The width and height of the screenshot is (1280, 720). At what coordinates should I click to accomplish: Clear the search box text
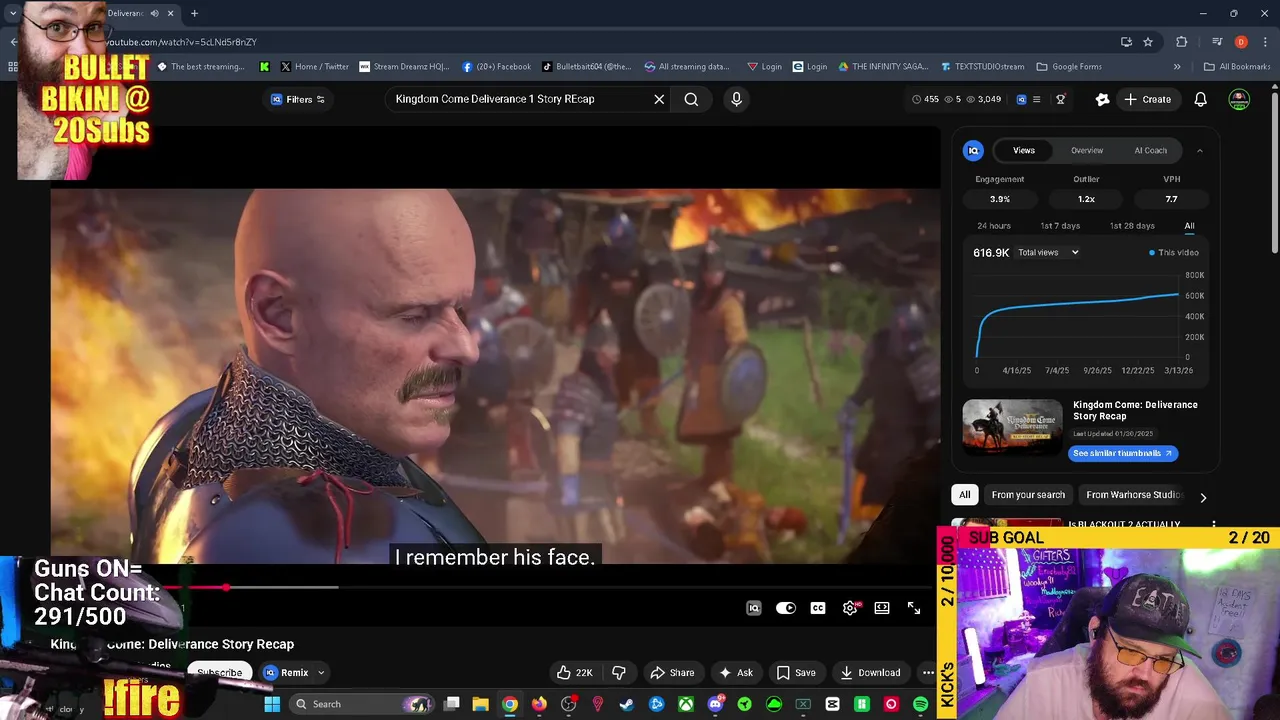659,99
